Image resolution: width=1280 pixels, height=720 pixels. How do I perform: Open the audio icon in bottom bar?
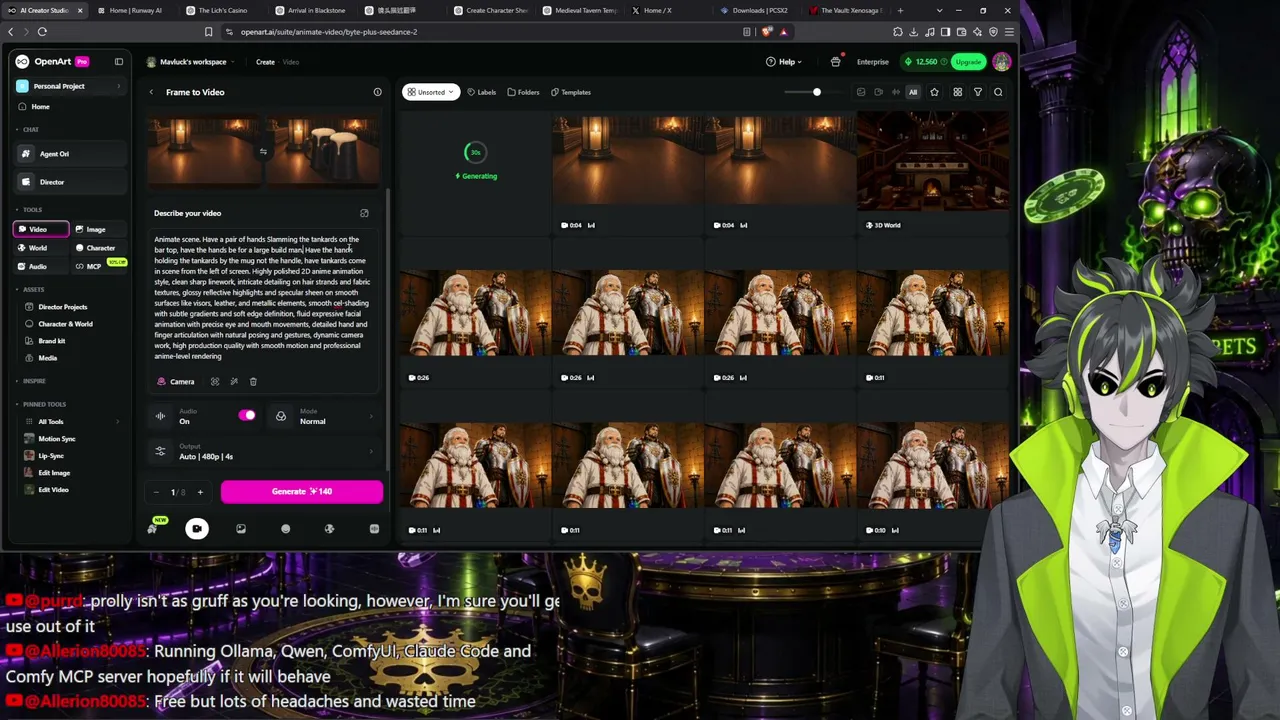coord(374,528)
